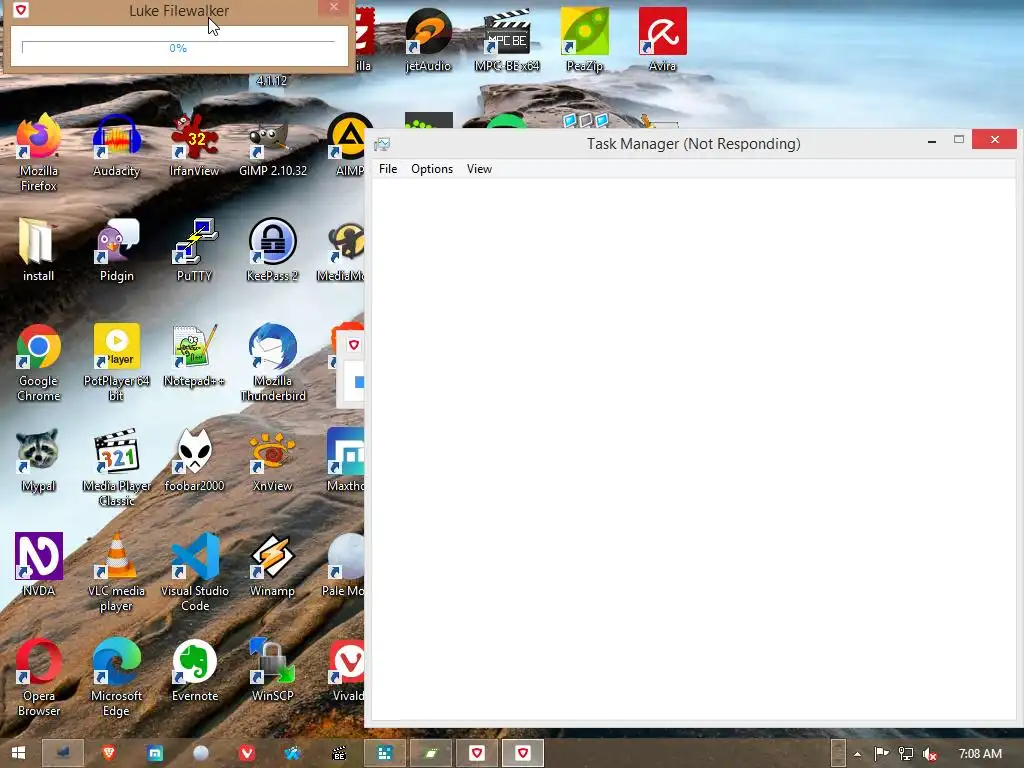Select the Maxthon desktop shortcut

pos(345,460)
